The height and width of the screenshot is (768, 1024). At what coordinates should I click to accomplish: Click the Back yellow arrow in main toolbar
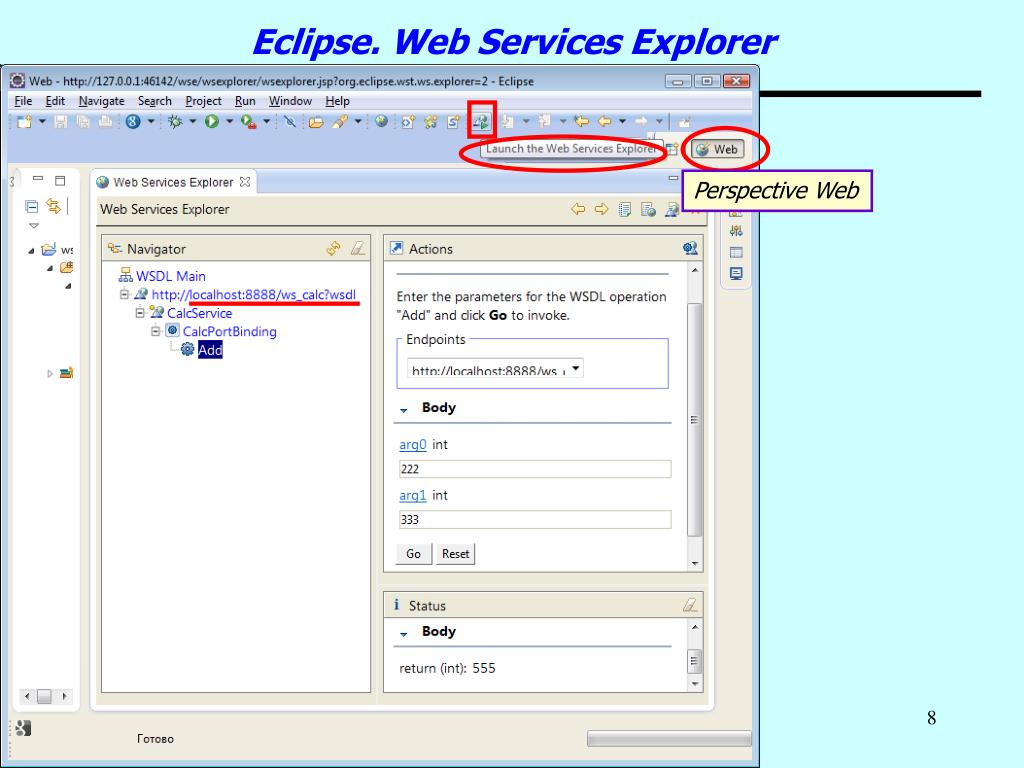(605, 121)
